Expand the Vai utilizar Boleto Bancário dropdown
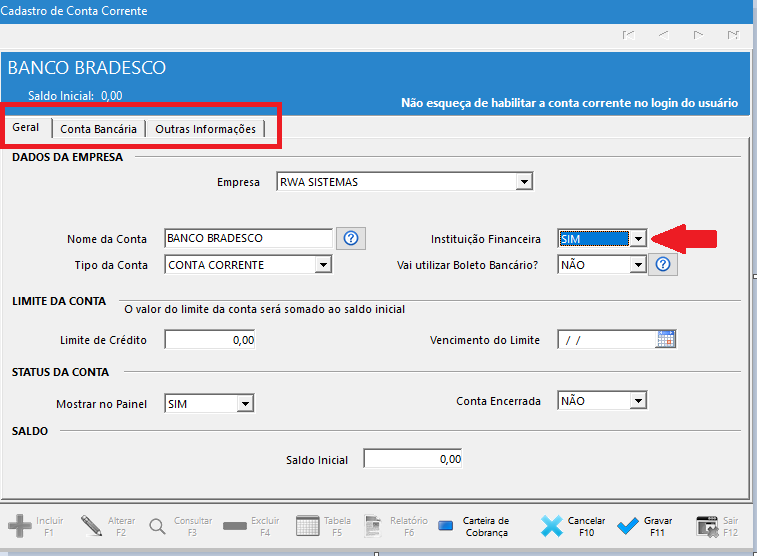The height and width of the screenshot is (556, 757). 638,264
